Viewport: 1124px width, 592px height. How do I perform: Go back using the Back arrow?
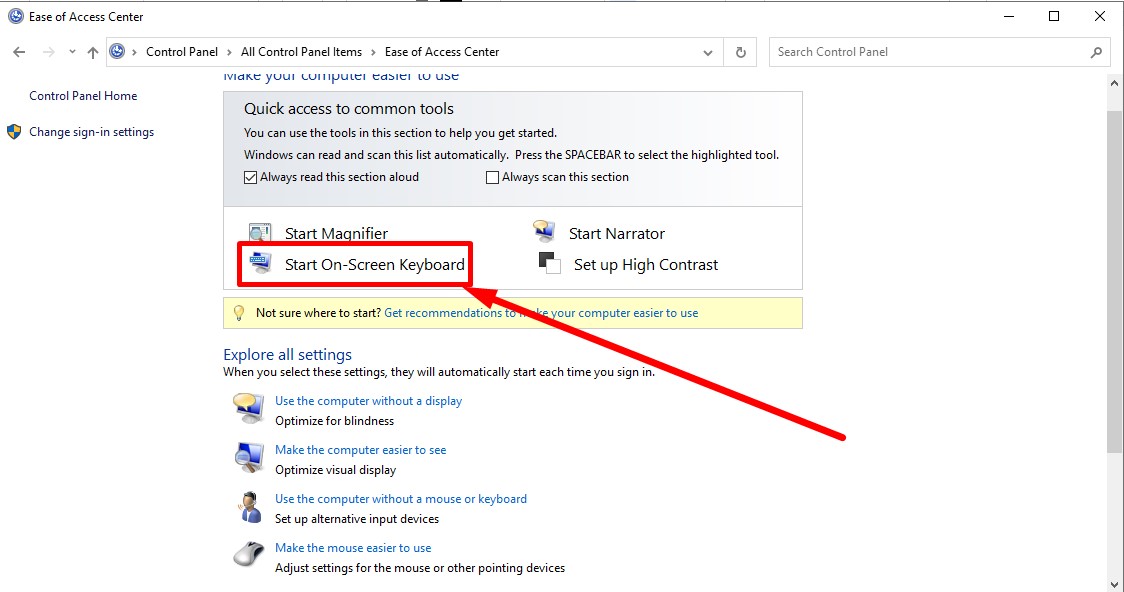19,52
